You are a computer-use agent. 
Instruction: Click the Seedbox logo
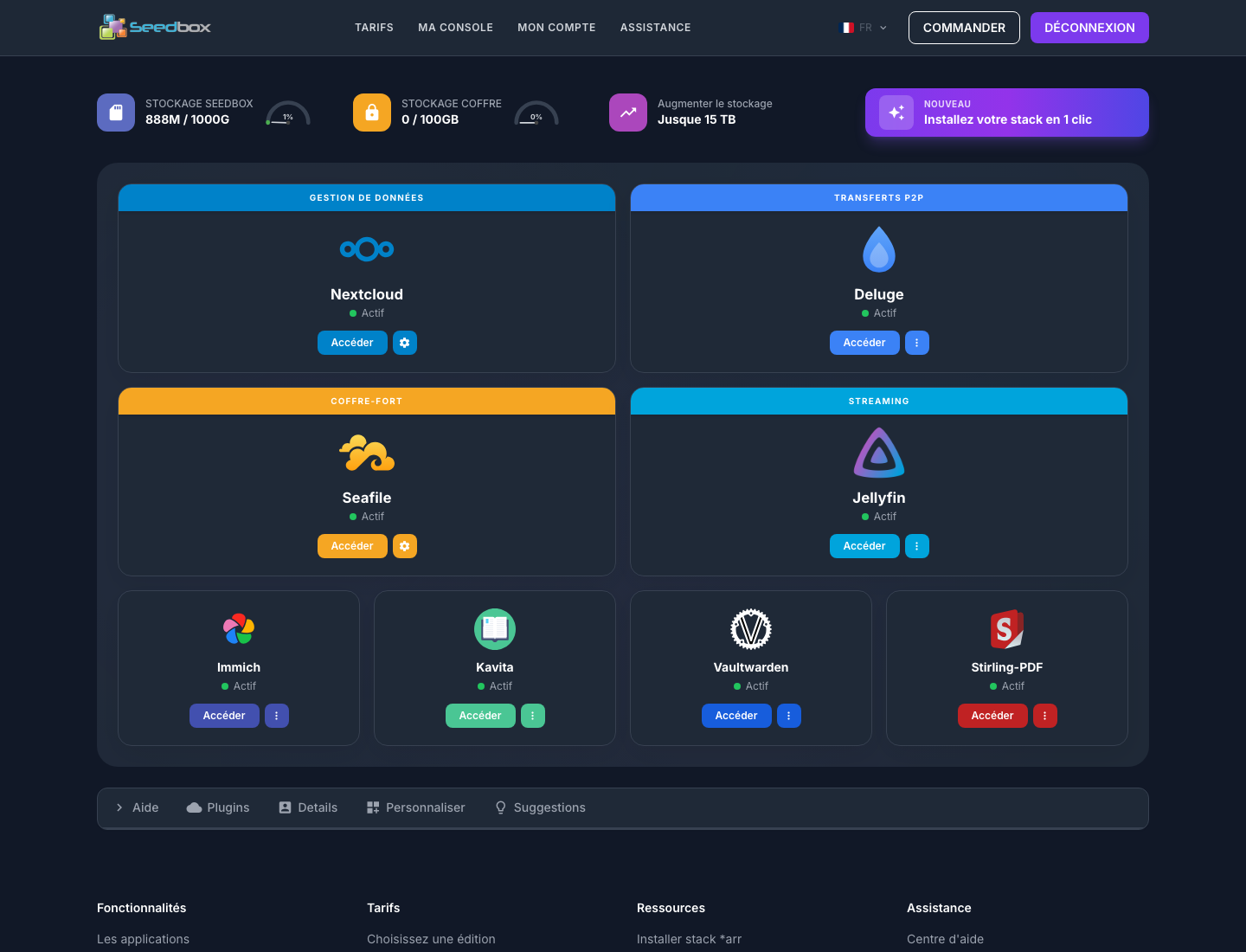[155, 27]
